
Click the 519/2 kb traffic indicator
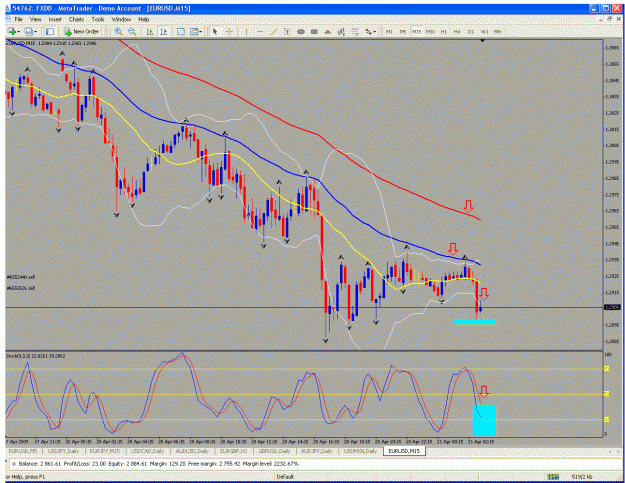point(582,477)
